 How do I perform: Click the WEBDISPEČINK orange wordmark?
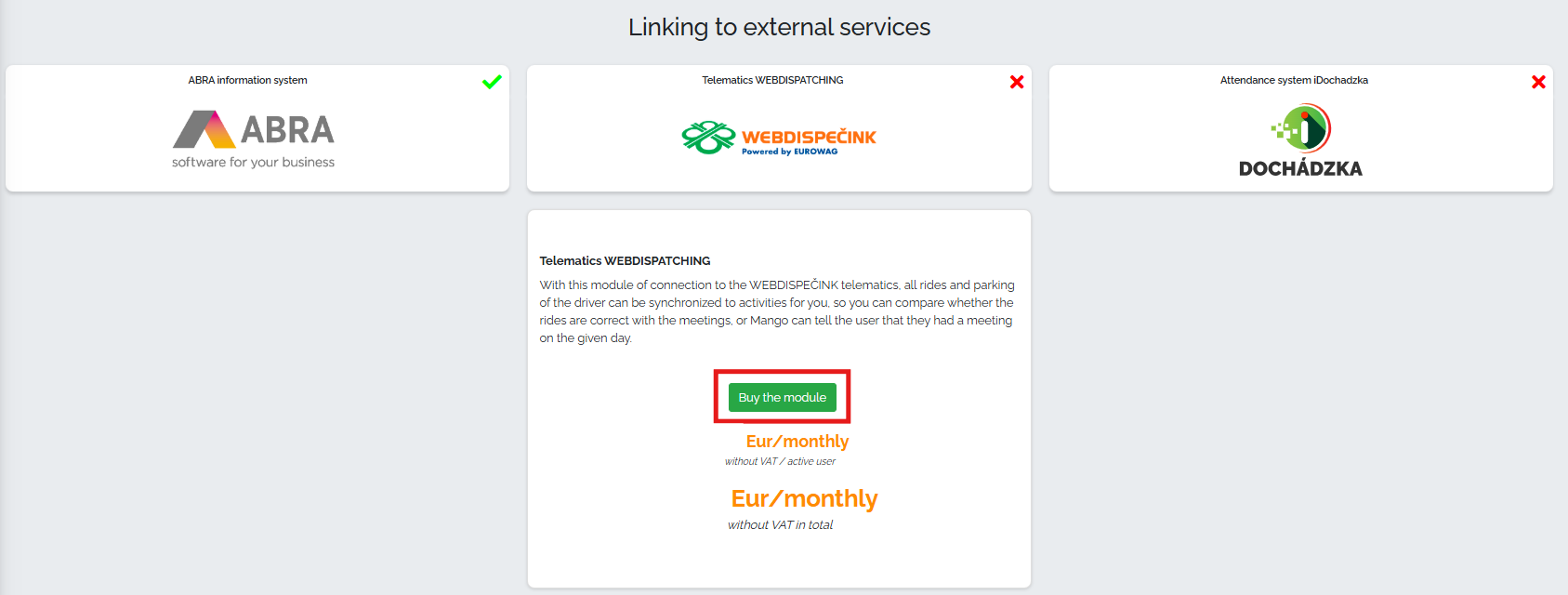pos(809,137)
